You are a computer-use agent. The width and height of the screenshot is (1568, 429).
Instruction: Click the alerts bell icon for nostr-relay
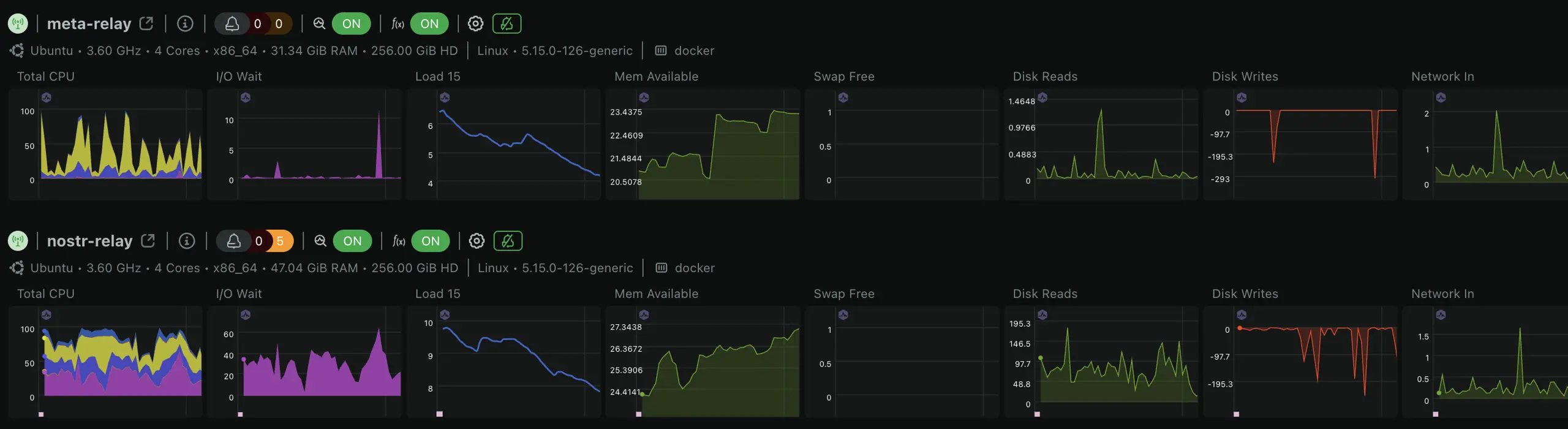[x=233, y=241]
